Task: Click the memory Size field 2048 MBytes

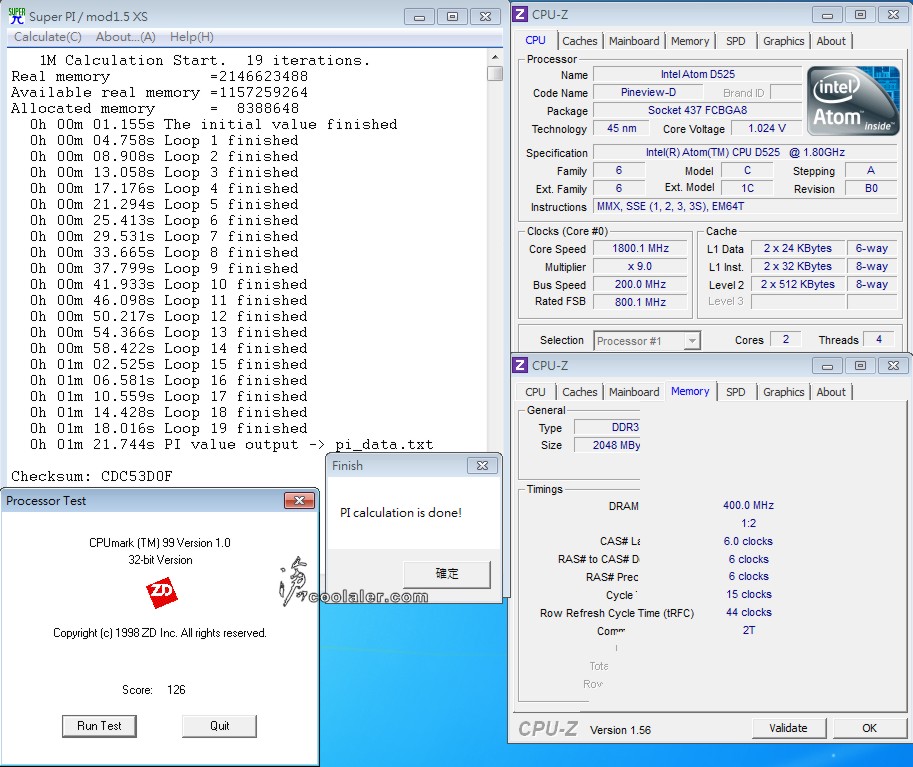Action: pyautogui.click(x=607, y=445)
